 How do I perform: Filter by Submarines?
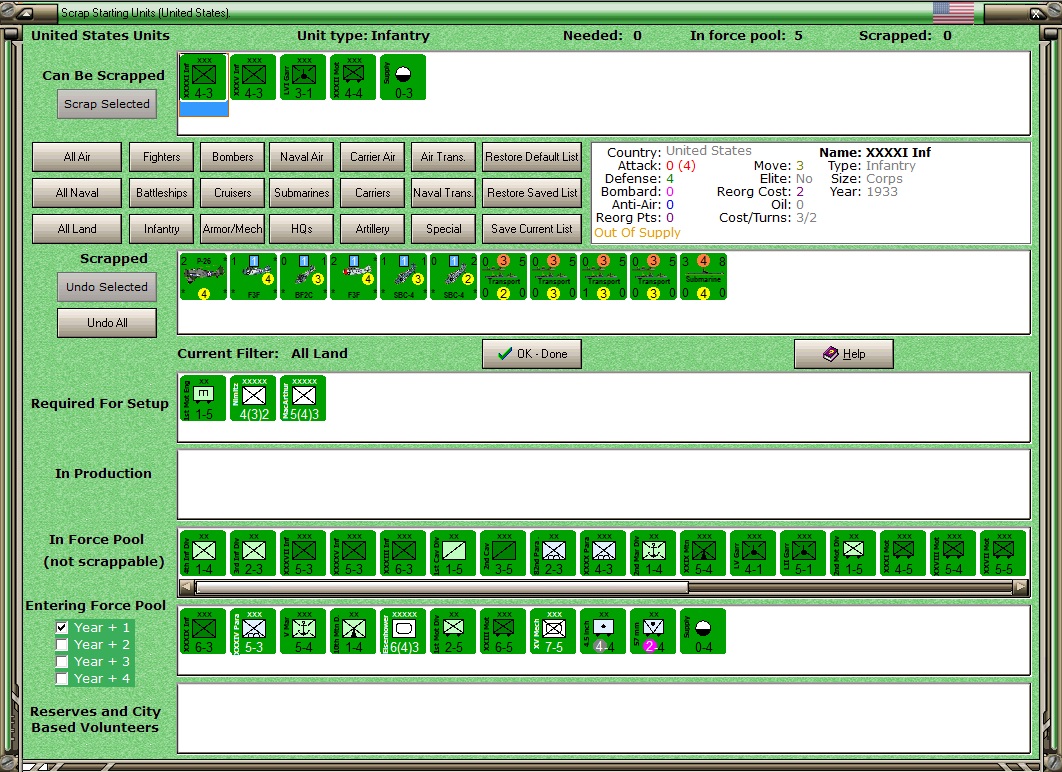click(301, 193)
